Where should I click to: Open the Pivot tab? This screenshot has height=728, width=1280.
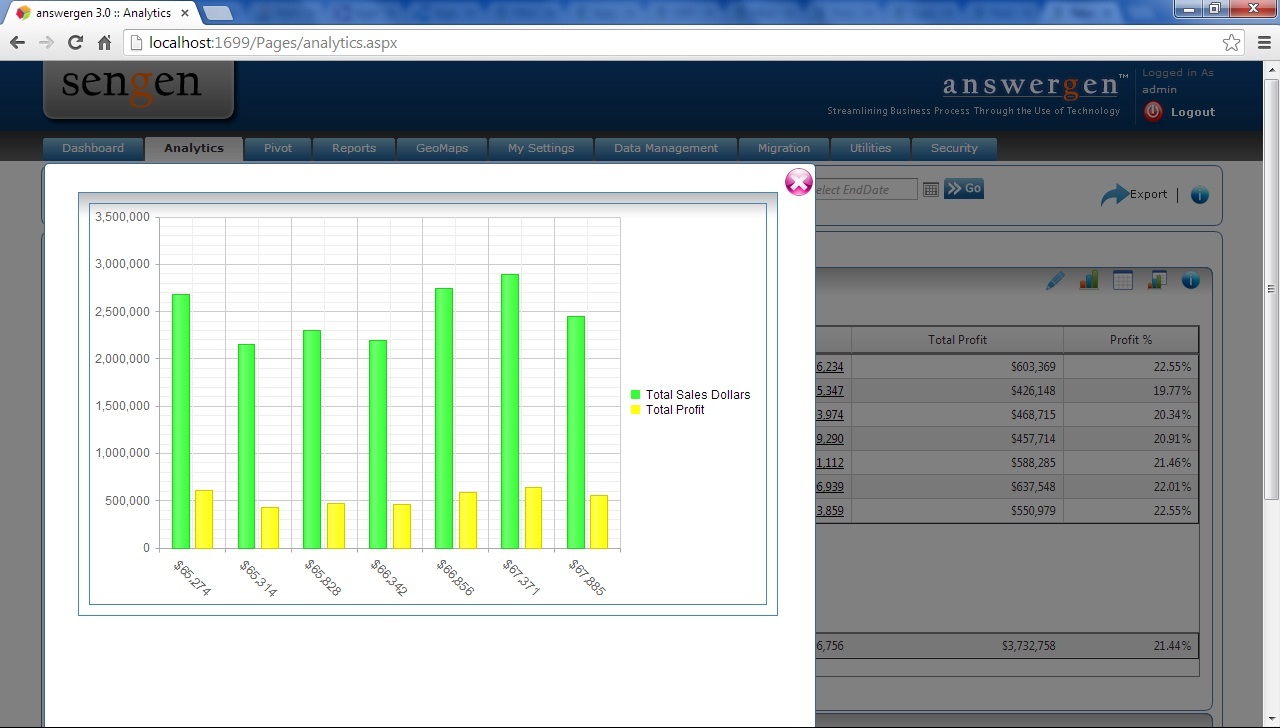(x=278, y=148)
